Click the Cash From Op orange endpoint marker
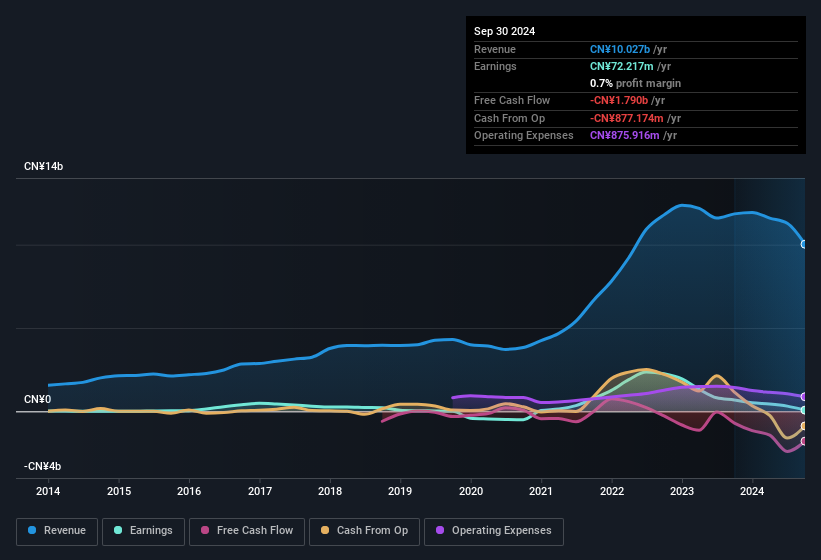Viewport: 821px width, 560px height. tap(804, 426)
